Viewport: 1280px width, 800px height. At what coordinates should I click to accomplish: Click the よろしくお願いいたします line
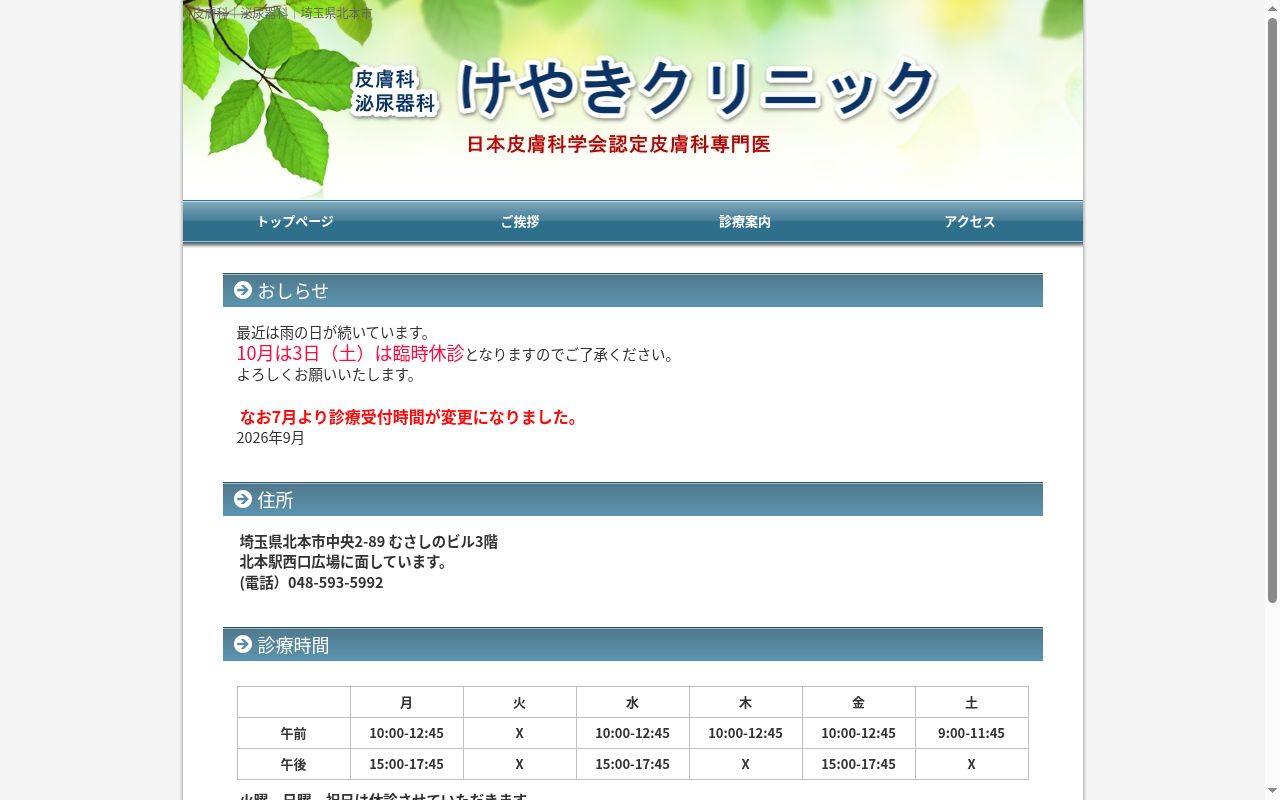point(327,375)
